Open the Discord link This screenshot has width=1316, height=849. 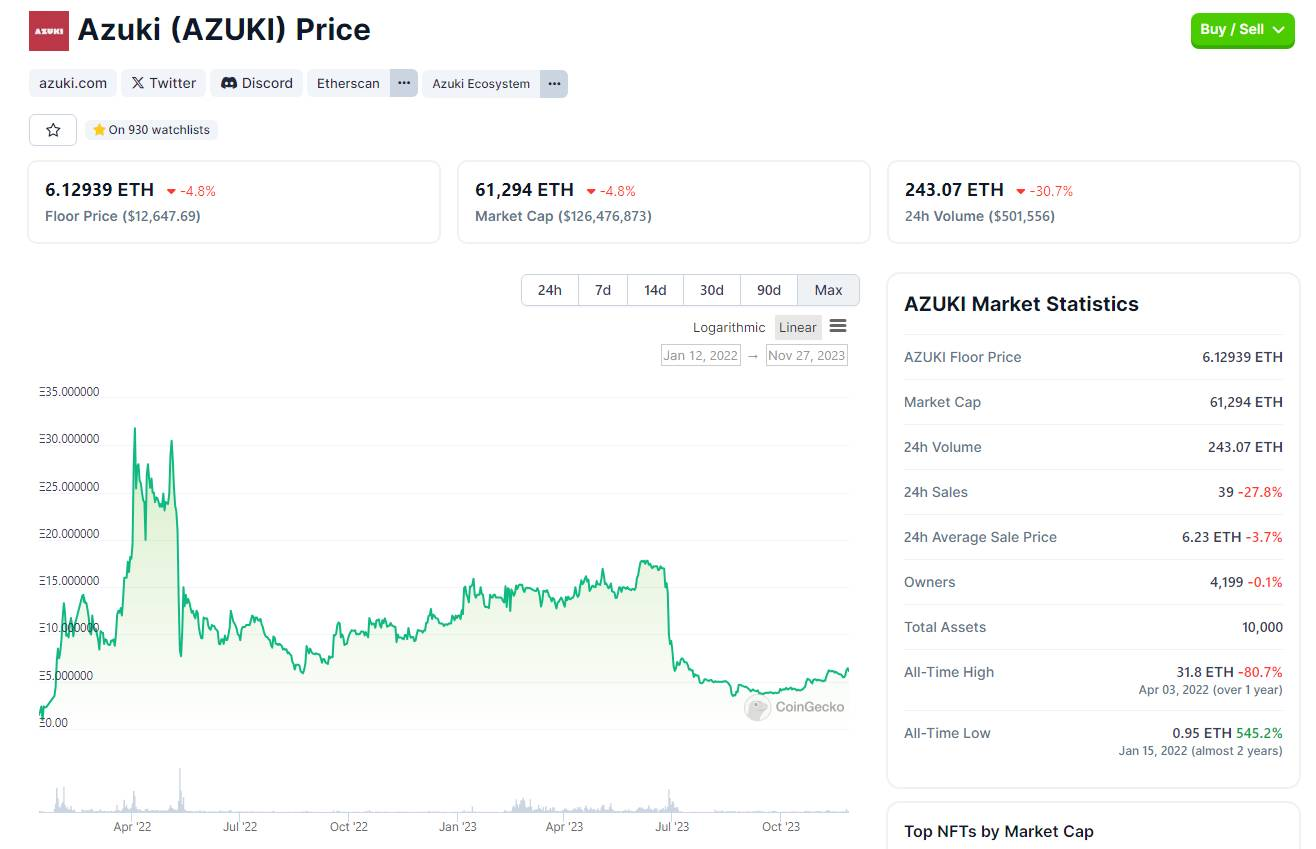[x=257, y=83]
